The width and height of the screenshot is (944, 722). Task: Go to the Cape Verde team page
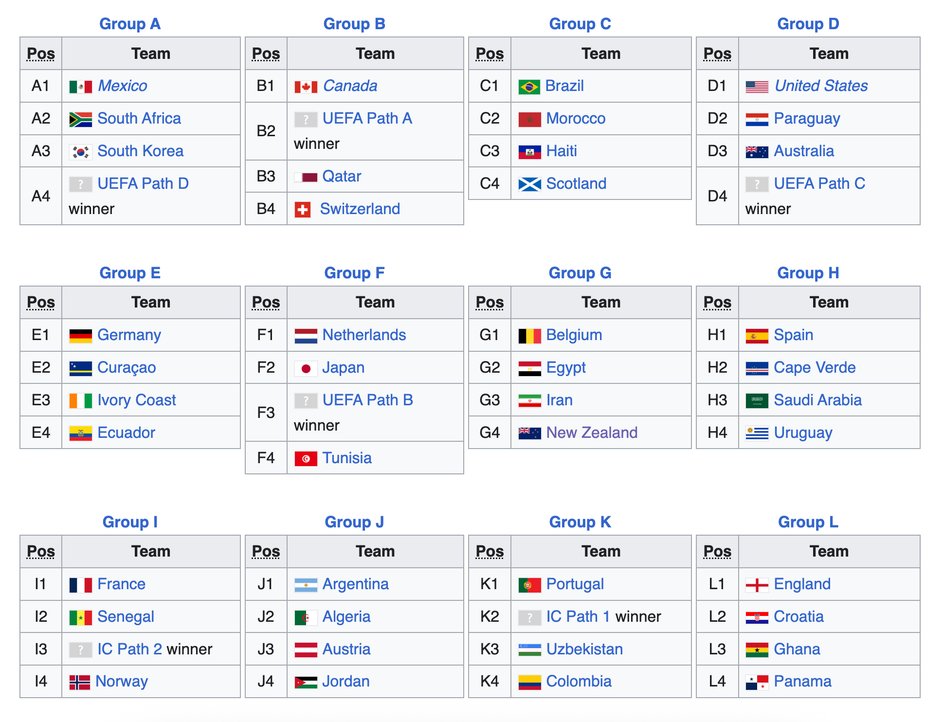click(x=814, y=368)
